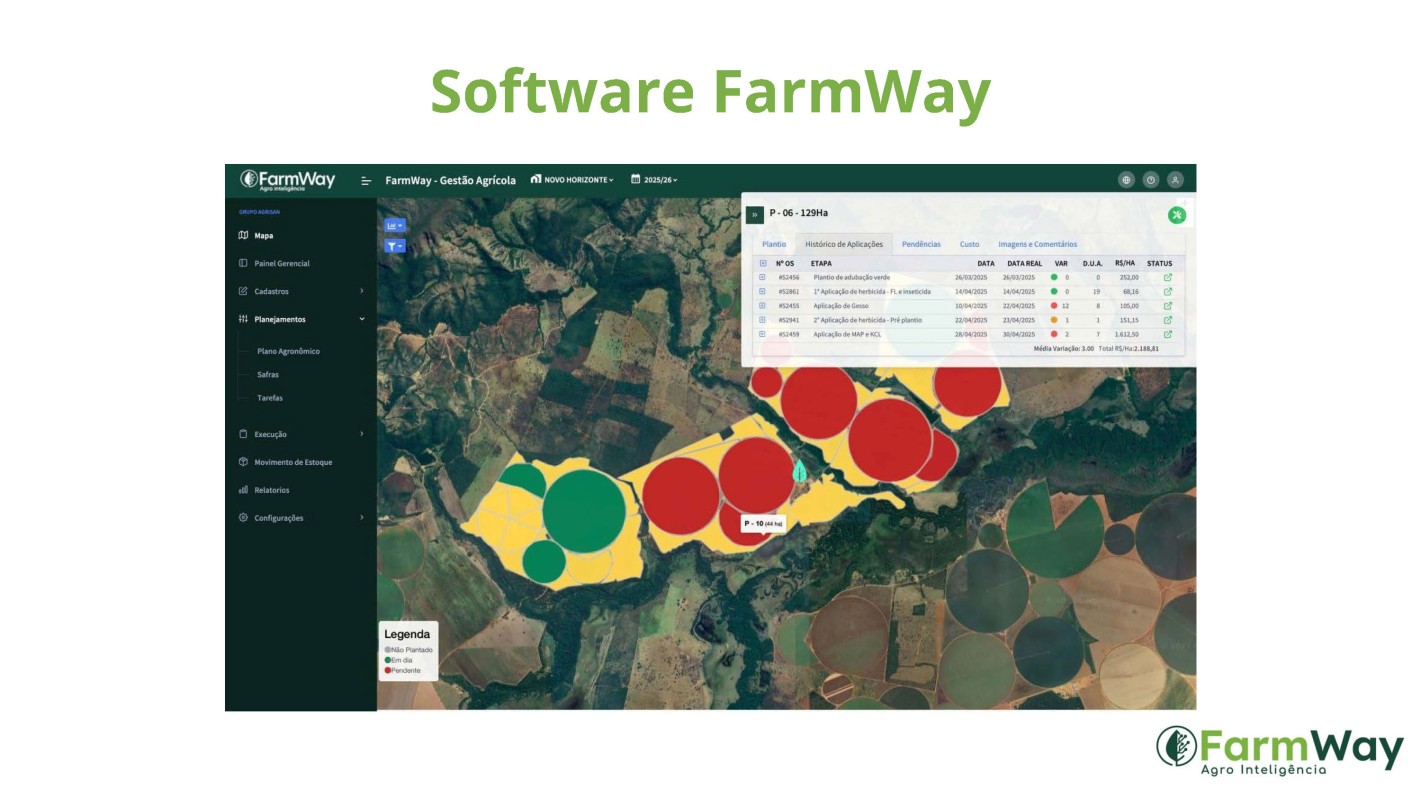Viewport: 1421px width, 800px height.
Task: Click the Mapa map icon in sidebar
Action: coord(243,236)
